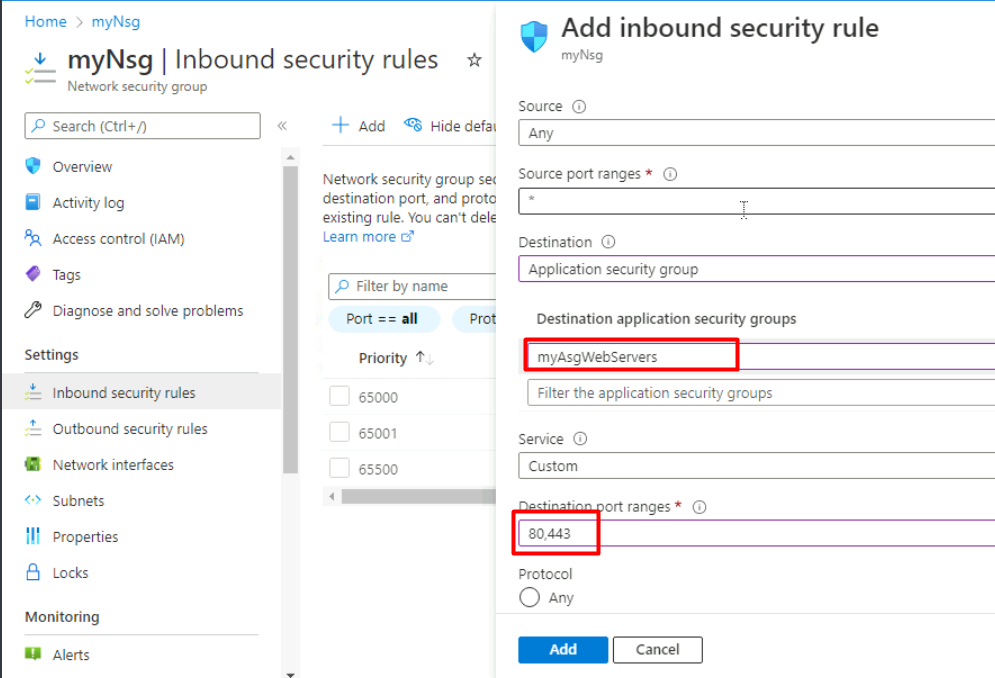The image size is (995, 678).
Task: Click the Search (Ctrl+/) box
Action: [143, 126]
